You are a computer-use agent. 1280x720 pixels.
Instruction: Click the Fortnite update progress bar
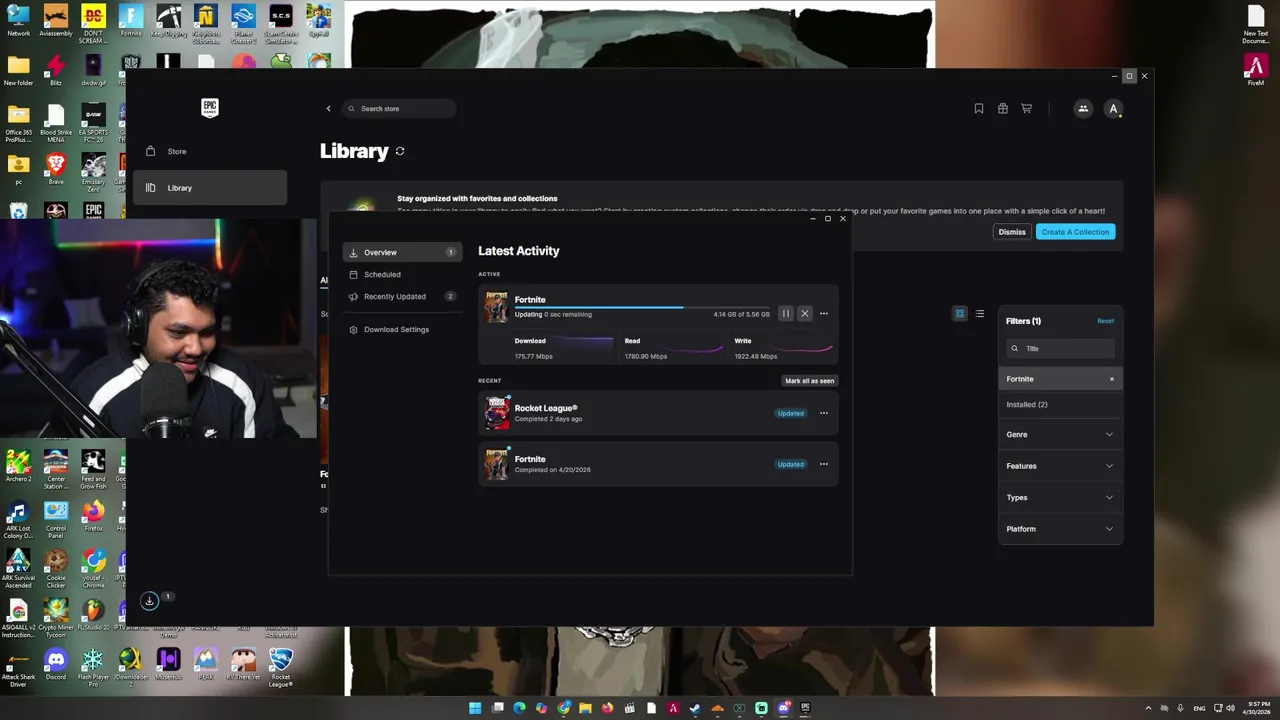(641, 307)
